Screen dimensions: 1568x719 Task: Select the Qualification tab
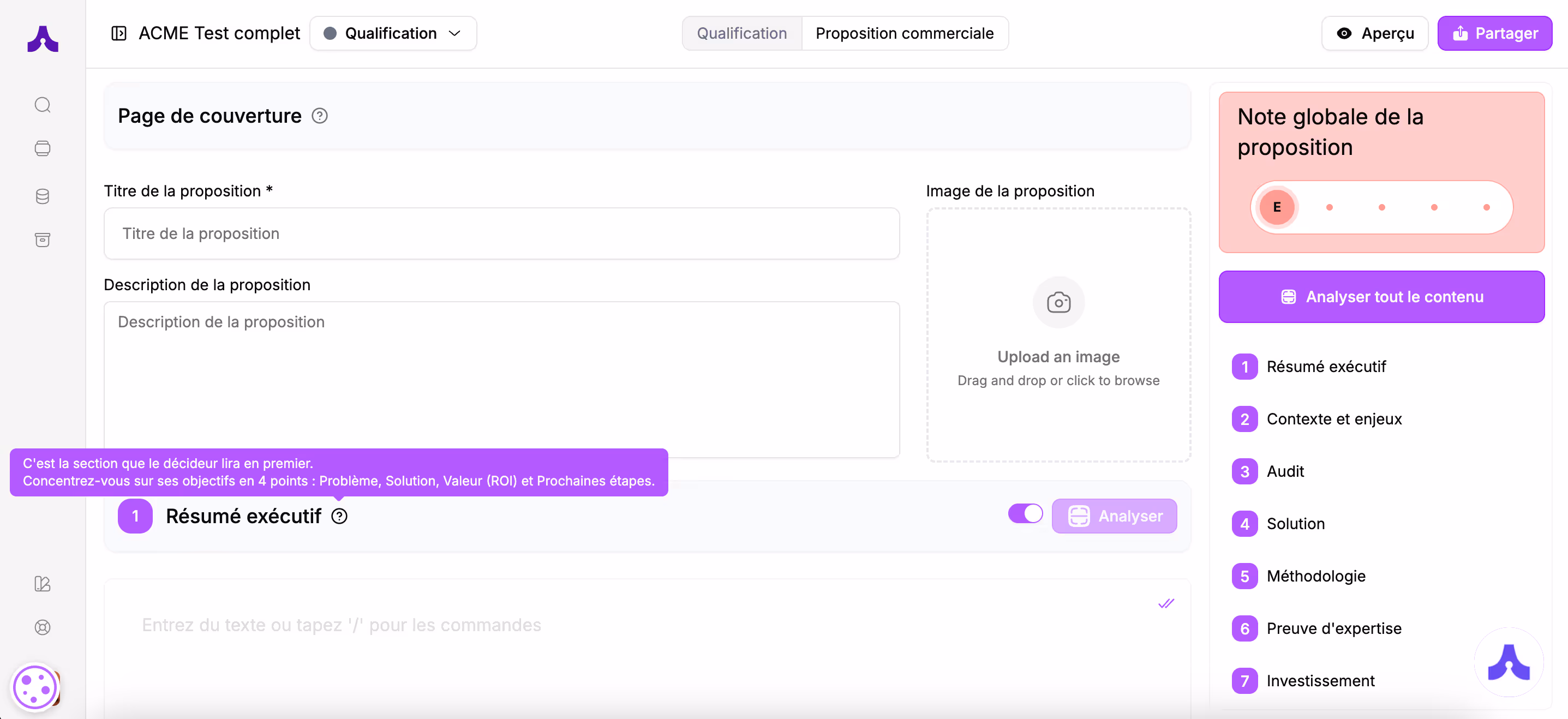741,33
